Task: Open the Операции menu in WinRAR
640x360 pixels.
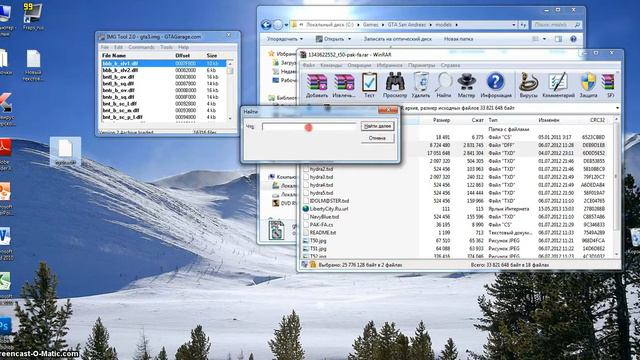Action: pyautogui.click(x=359, y=65)
